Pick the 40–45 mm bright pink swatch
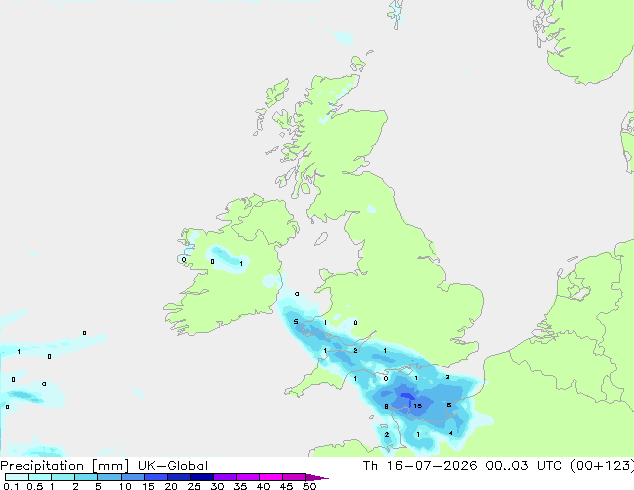The width and height of the screenshot is (634, 490). [x=271, y=477]
